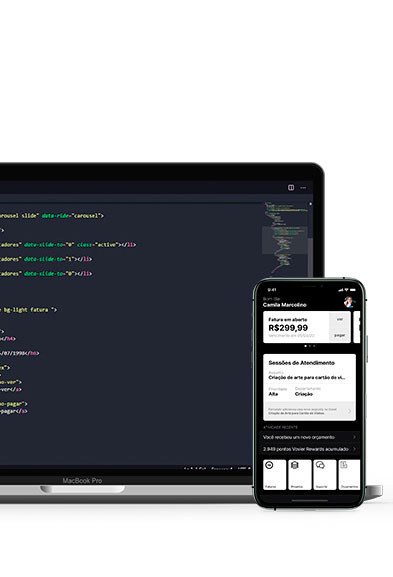Click the code line containing data-ride="carousel"
Image resolution: width=393 pixels, height=577 pixels.
[52, 216]
